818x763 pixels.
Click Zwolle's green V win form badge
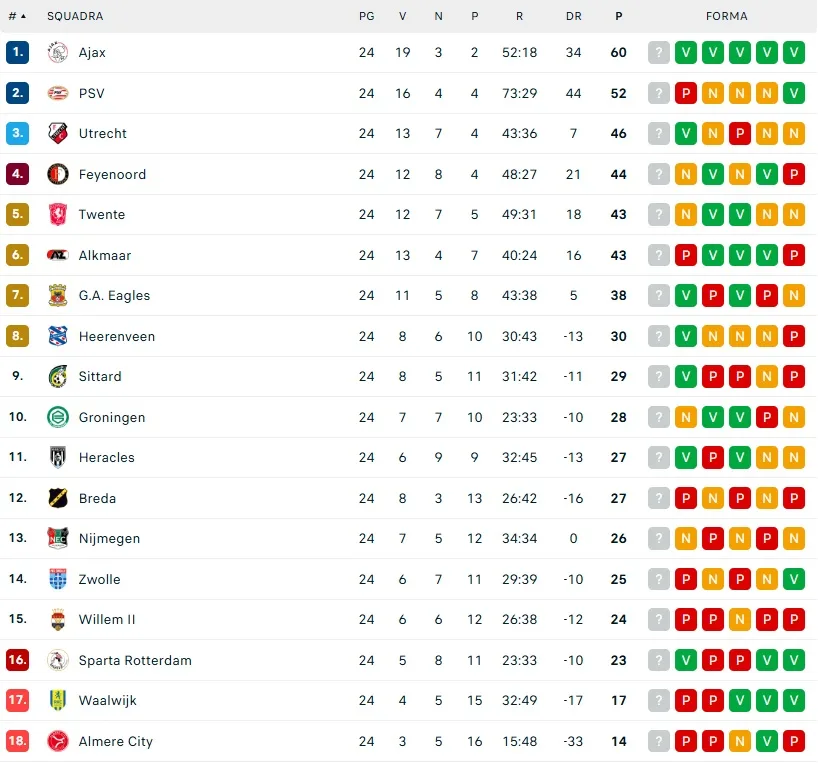[x=794, y=579]
